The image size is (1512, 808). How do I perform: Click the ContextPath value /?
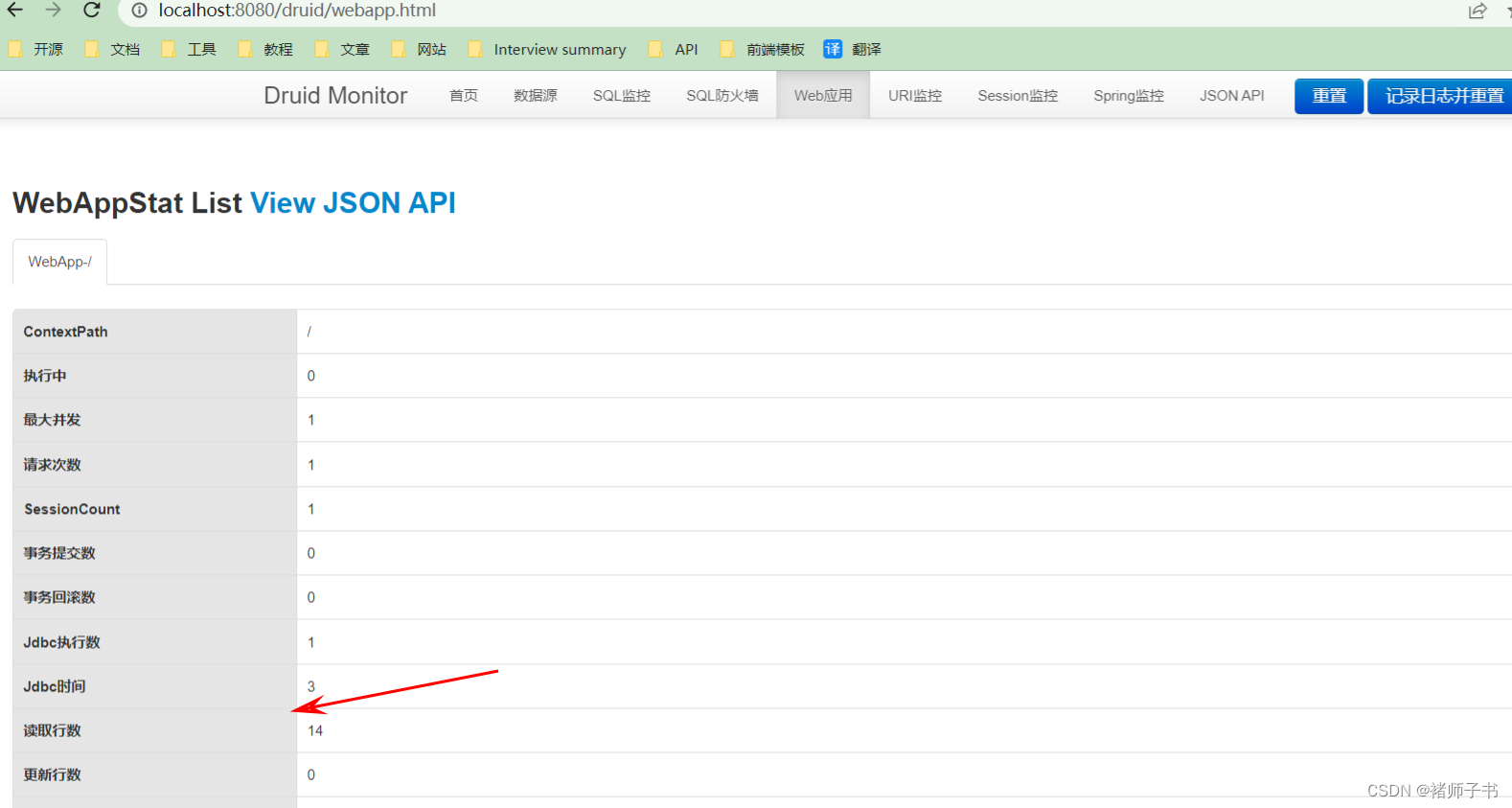click(309, 332)
